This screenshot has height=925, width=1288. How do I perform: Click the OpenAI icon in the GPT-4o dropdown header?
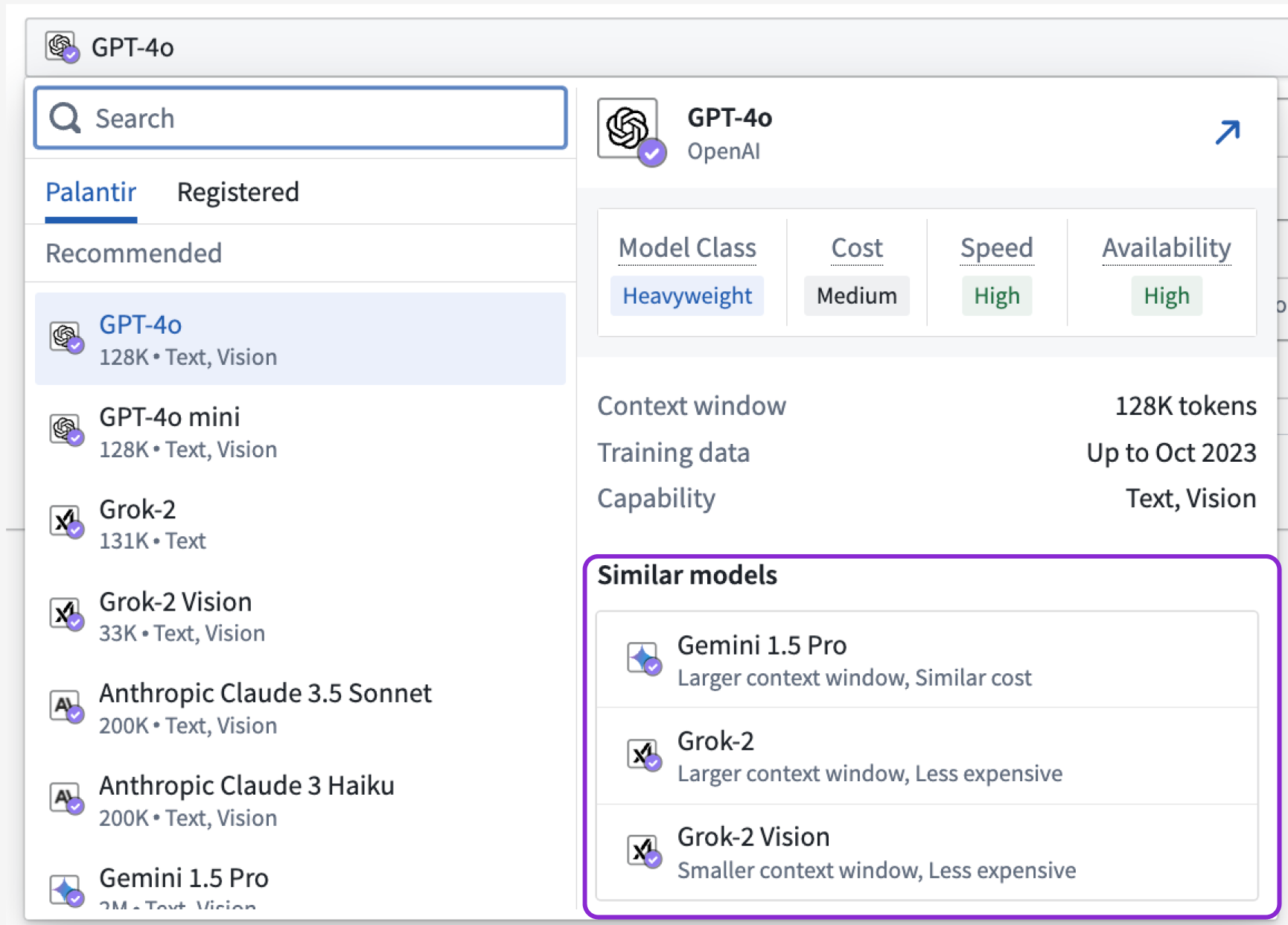[x=63, y=47]
